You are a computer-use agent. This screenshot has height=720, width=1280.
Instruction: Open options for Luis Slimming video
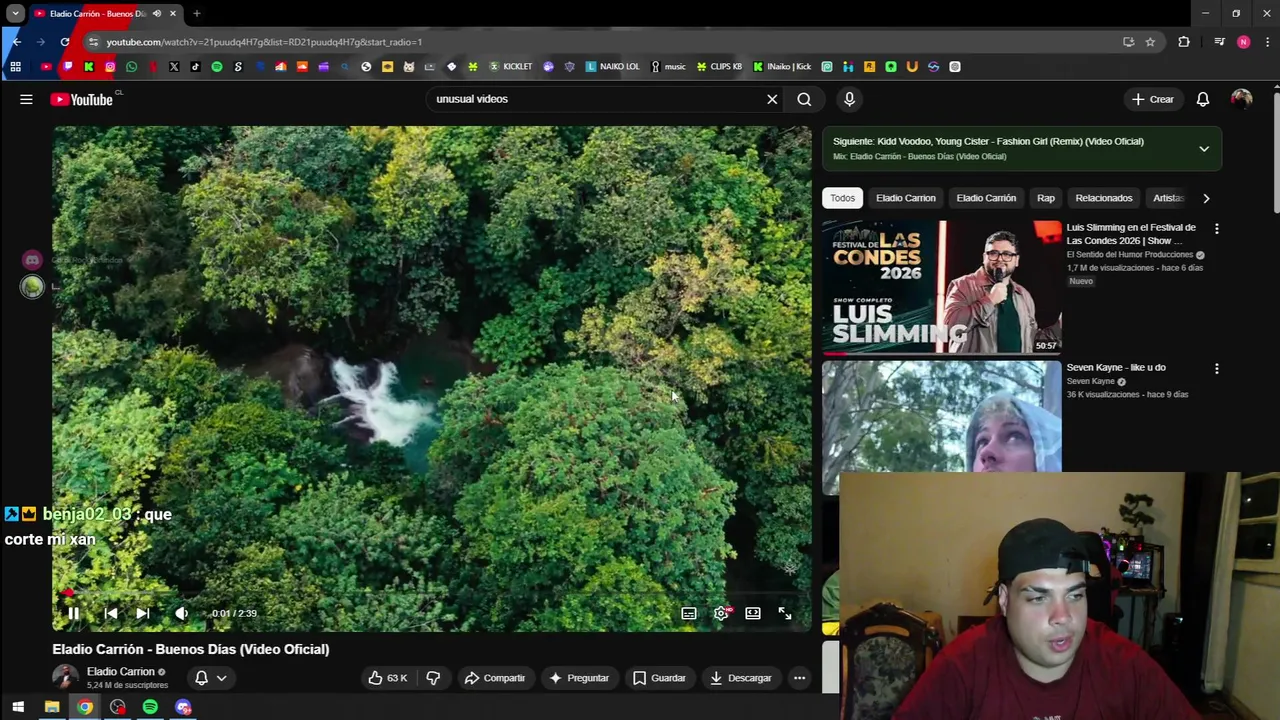[x=1217, y=229]
